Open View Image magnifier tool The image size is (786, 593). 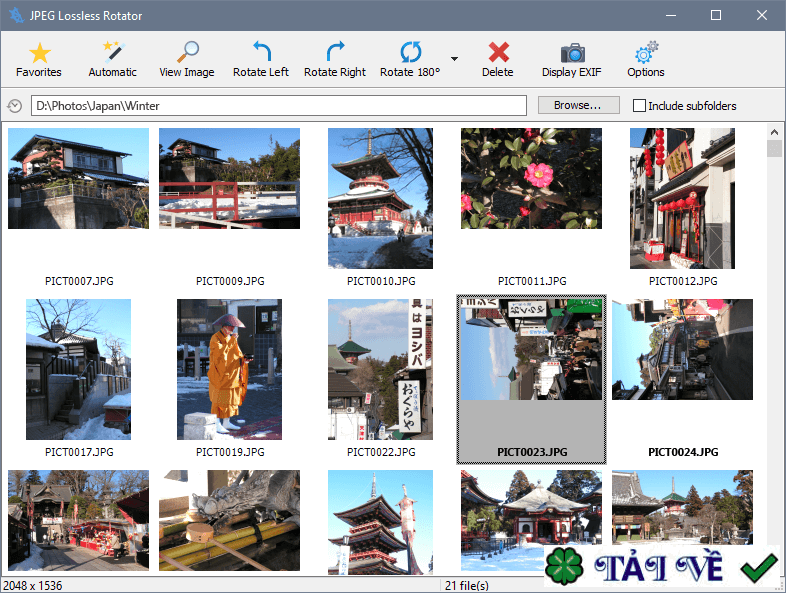pos(186,59)
